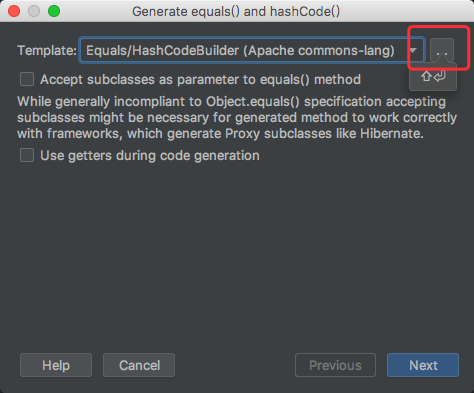Viewport: 474px width, 393px height.
Task: Click the disabled Previous button
Action: point(335,365)
